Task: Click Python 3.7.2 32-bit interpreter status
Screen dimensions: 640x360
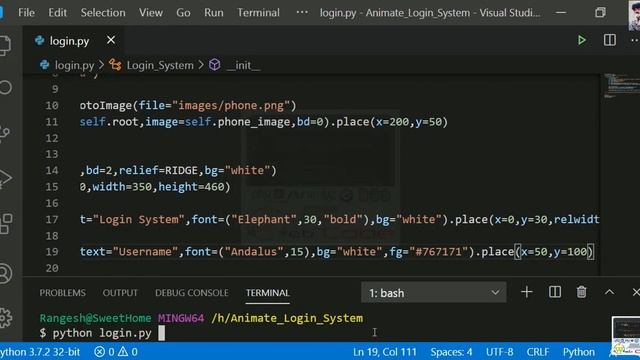Action: pyautogui.click(x=40, y=352)
